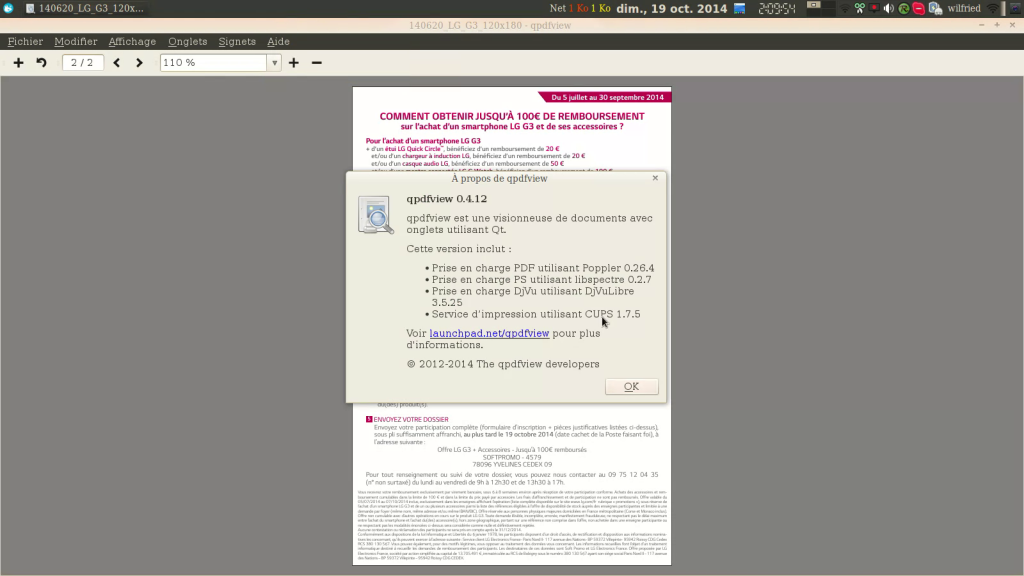
Task: Click the zoom in plus icon
Action: 294,63
